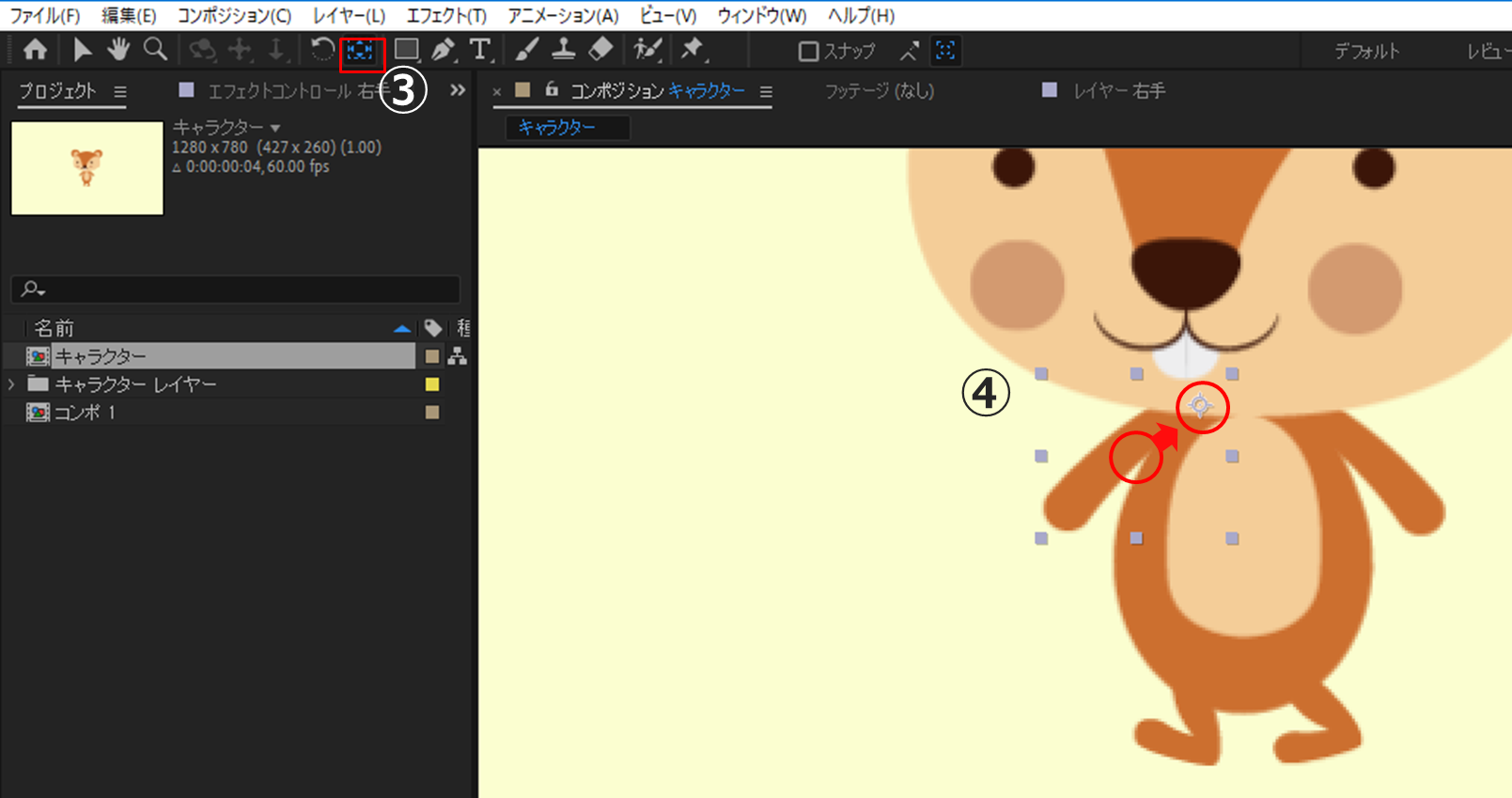The width and height of the screenshot is (1512, 798).
Task: Select the Pen tool
Action: [x=443, y=50]
